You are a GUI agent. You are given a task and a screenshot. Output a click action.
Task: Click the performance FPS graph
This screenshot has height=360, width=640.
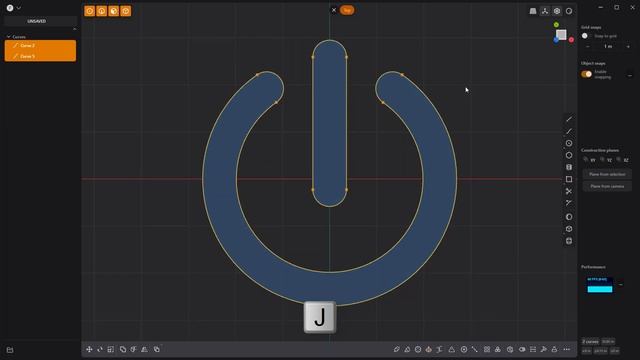(600, 284)
